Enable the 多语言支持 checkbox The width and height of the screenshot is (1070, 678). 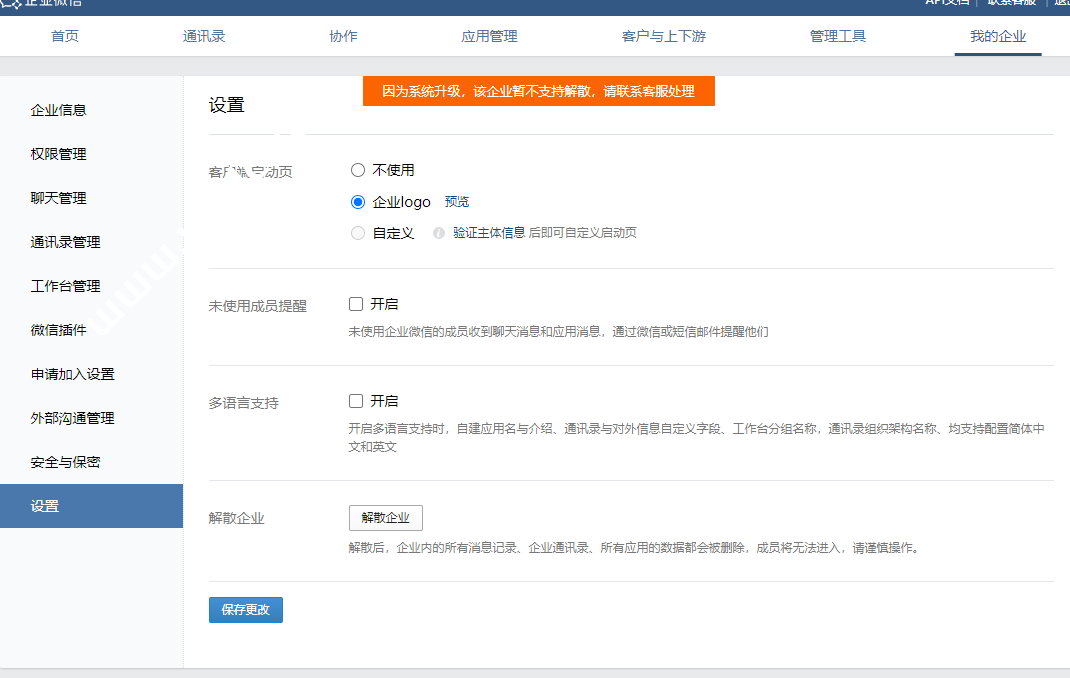[356, 401]
